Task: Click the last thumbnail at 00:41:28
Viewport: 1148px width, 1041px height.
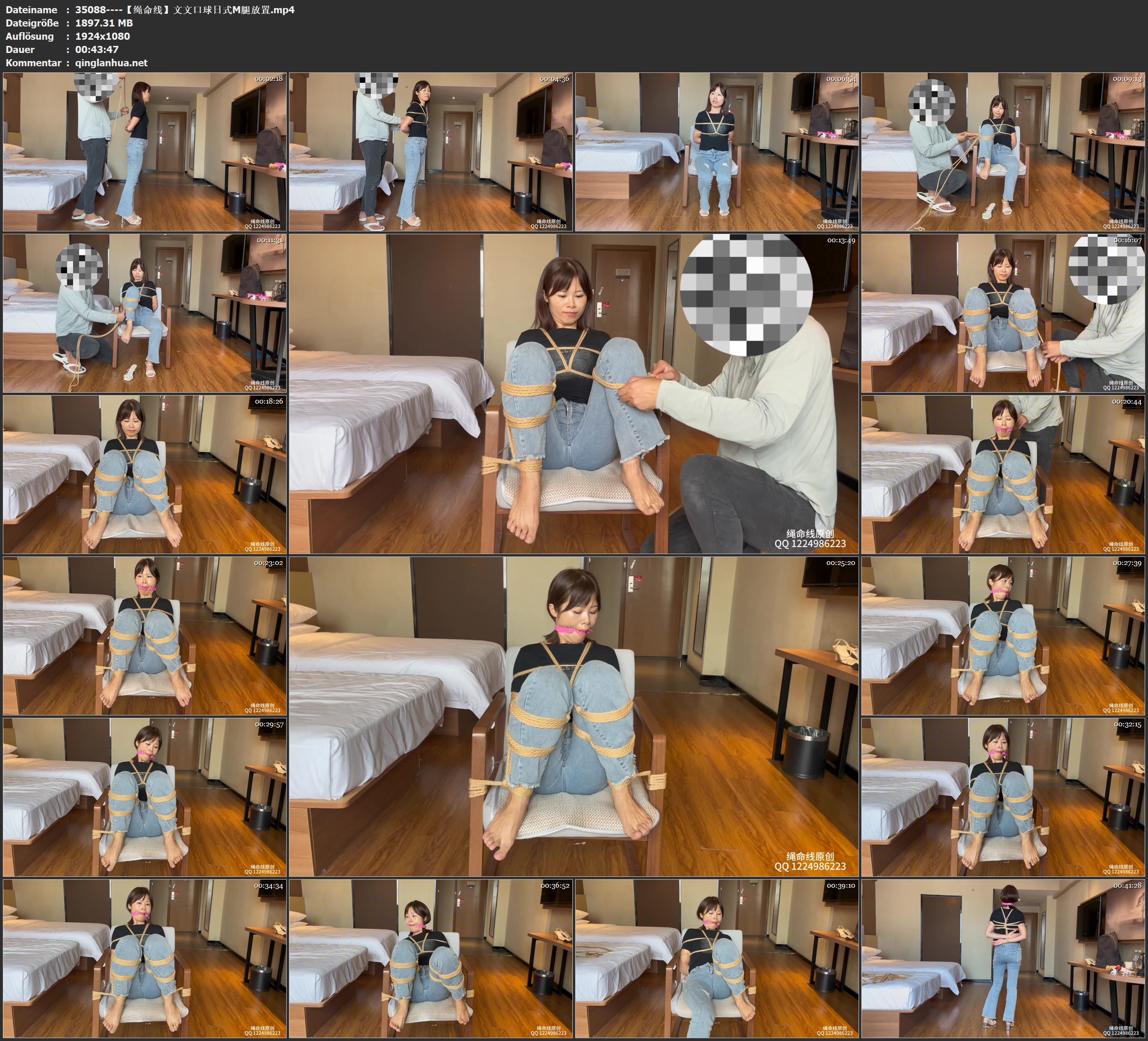Action: (x=1003, y=959)
